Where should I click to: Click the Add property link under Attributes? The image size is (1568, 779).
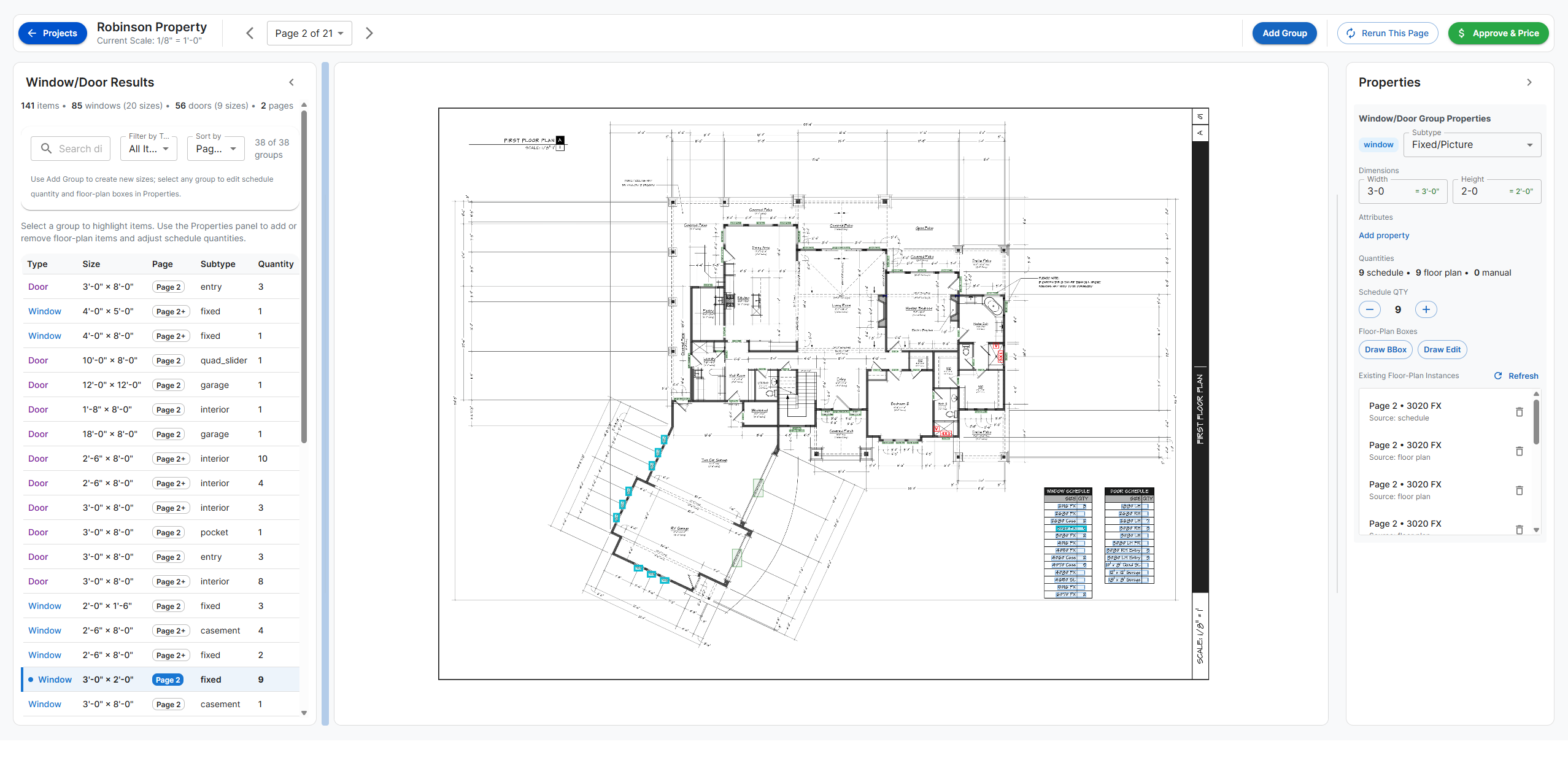click(x=1383, y=235)
